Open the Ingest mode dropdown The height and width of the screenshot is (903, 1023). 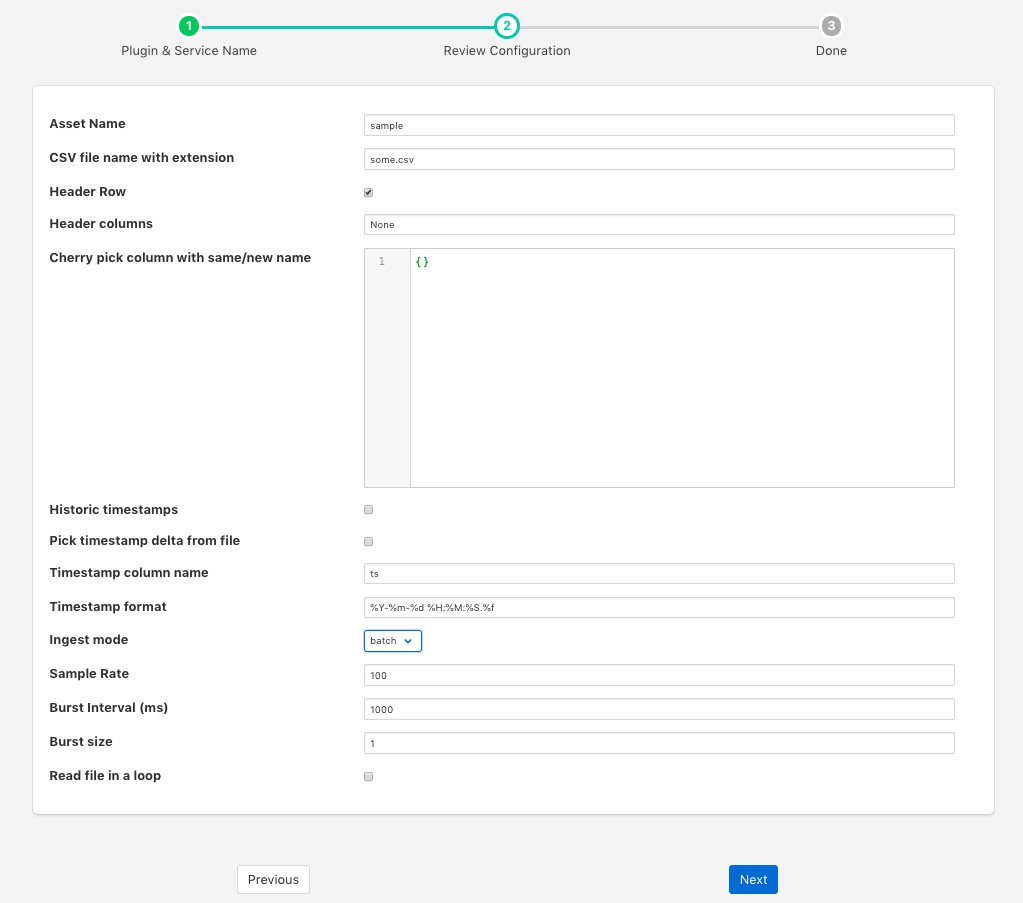pyautogui.click(x=393, y=640)
